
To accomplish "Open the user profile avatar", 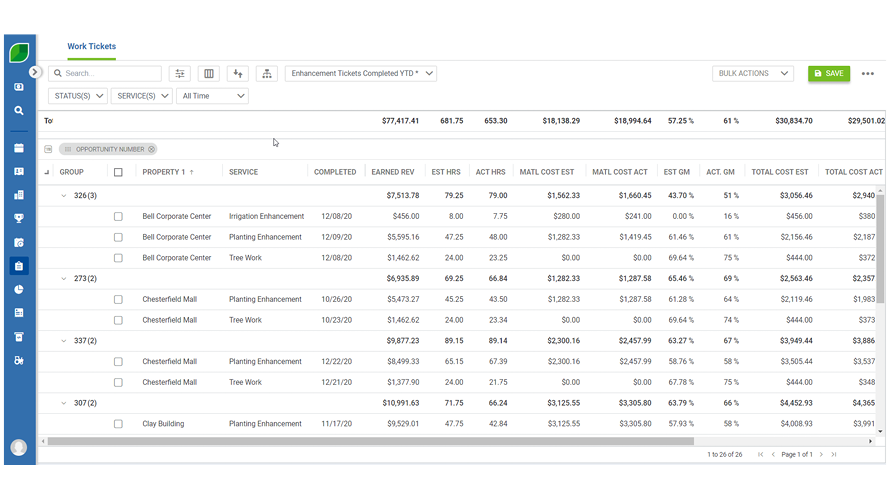I will pyautogui.click(x=19, y=447).
